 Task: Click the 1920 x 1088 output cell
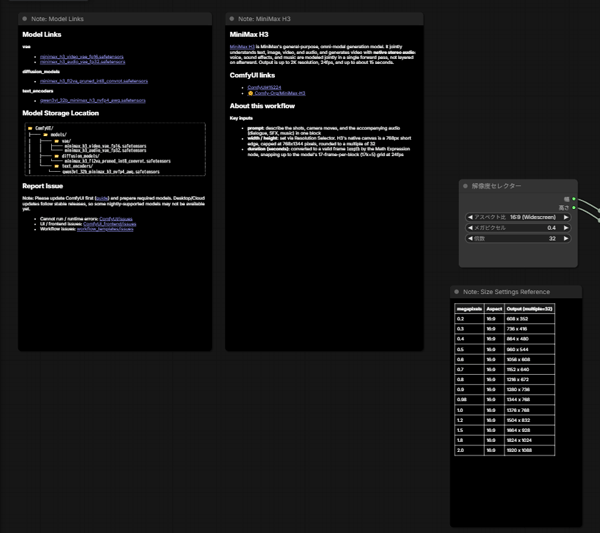529,450
